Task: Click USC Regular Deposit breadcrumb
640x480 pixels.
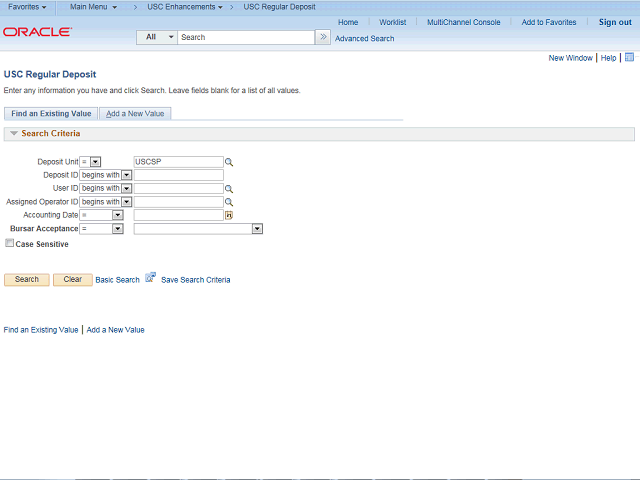Action: (x=279, y=7)
